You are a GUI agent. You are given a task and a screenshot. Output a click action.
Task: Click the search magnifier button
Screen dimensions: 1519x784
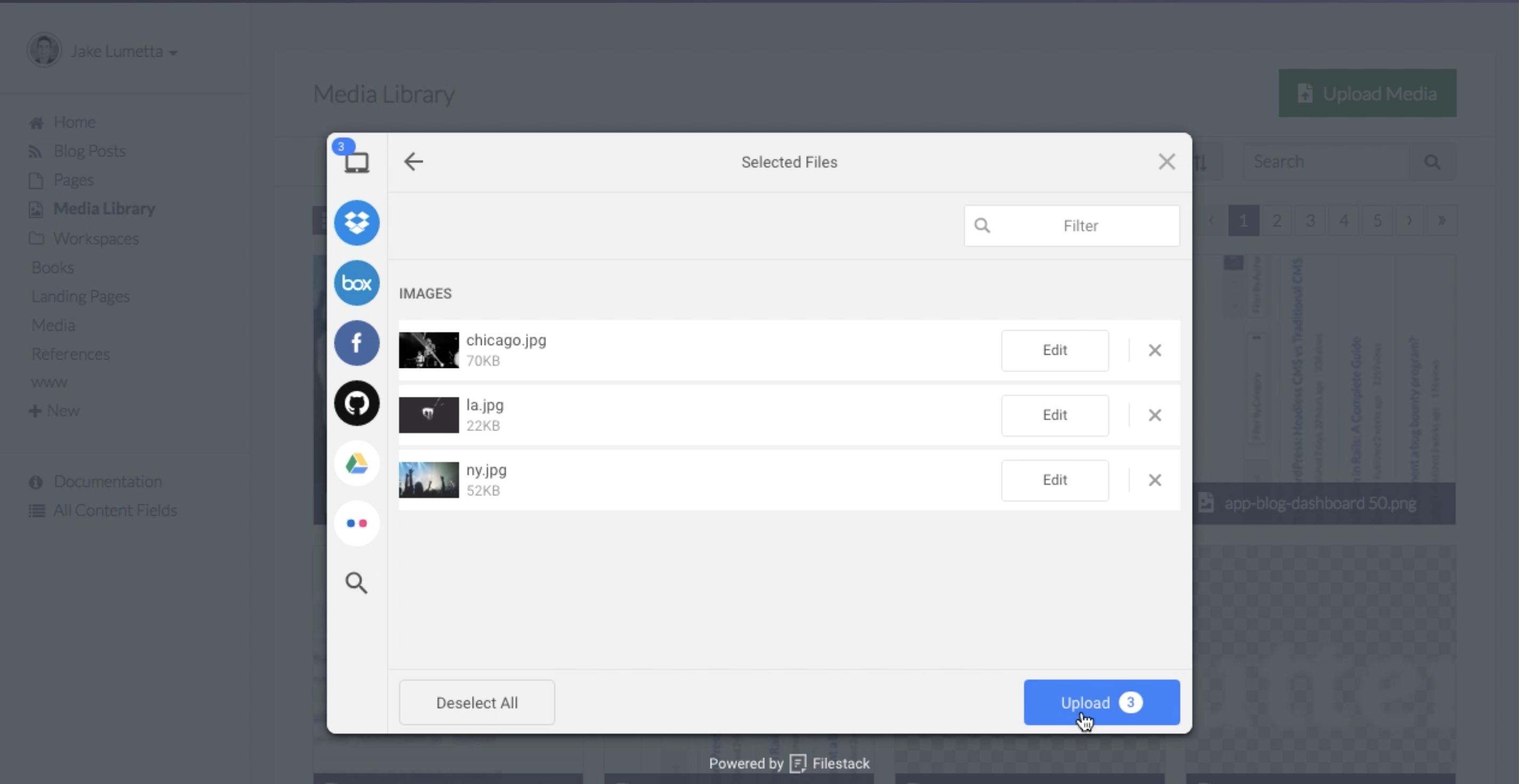pos(1432,162)
